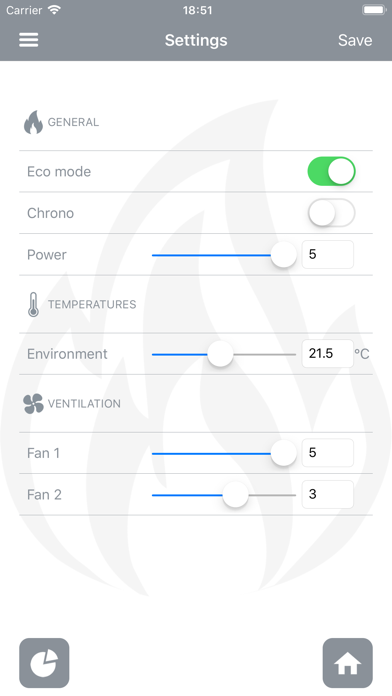This screenshot has height=696, width=392.
Task: Click the Fan 2 slider knob
Action: pos(235,494)
